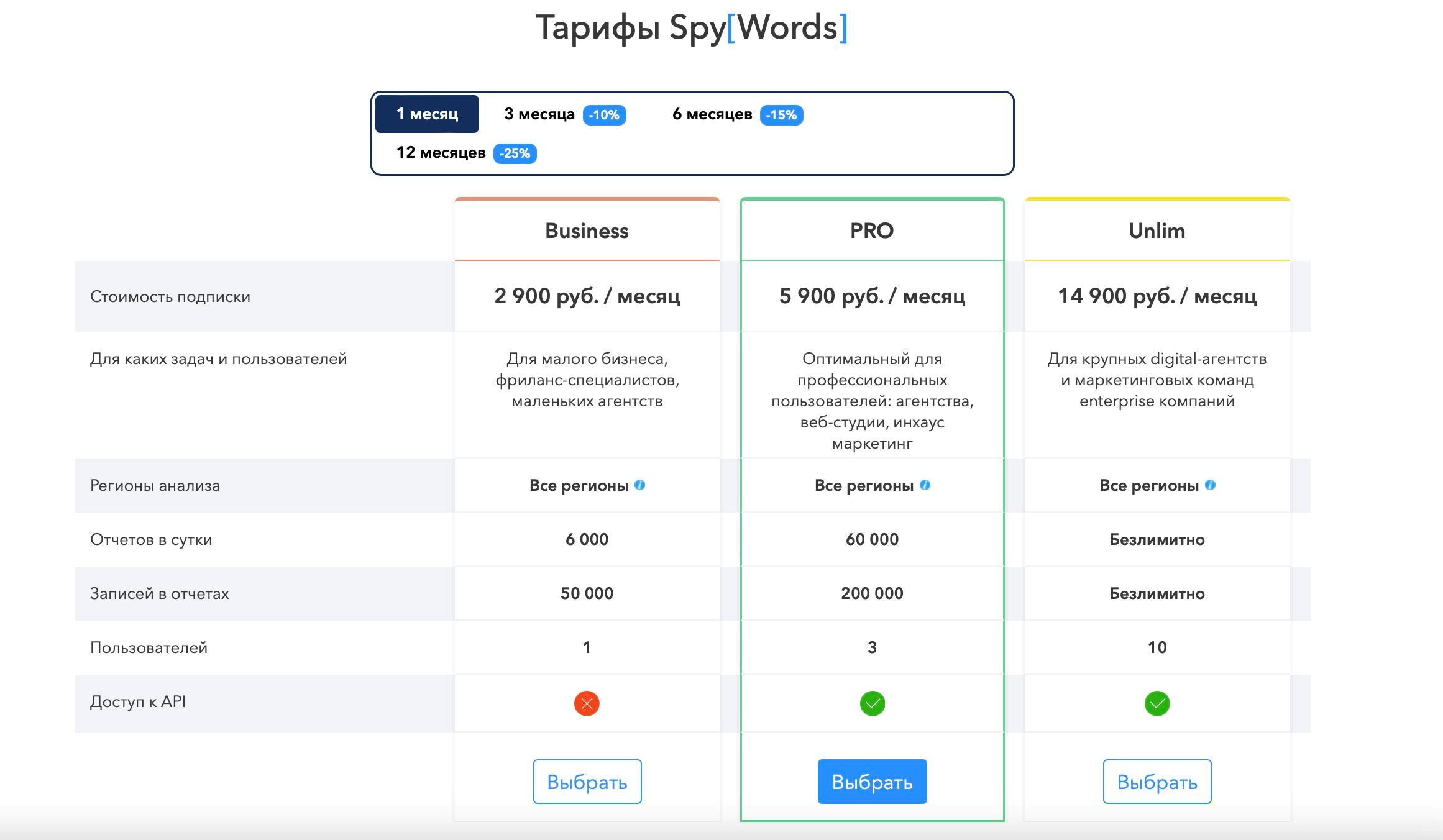Open regions info icon in PRO column
1443x840 pixels.
tap(925, 485)
